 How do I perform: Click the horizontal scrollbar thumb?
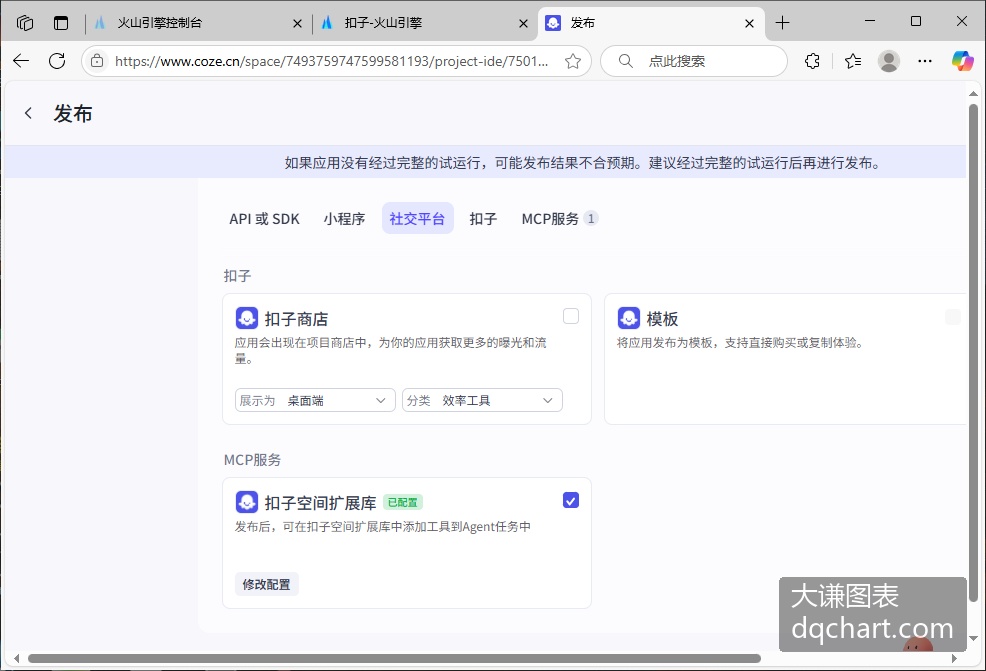pos(394,659)
